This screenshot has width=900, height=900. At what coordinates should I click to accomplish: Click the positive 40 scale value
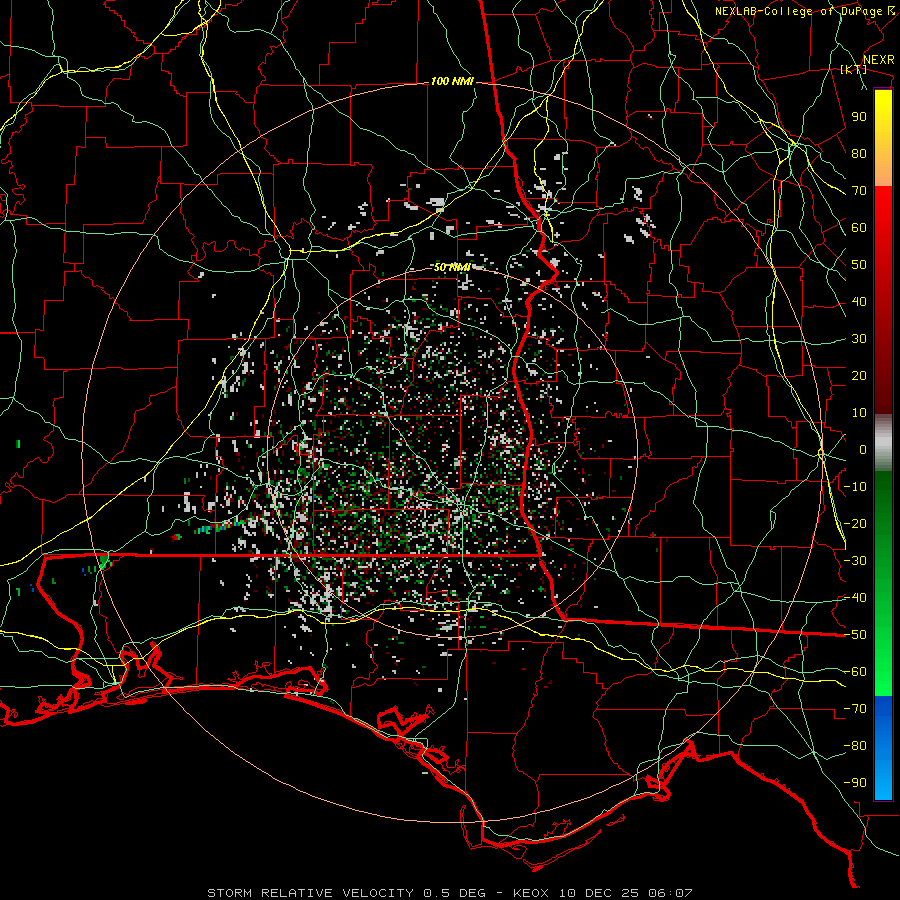point(859,302)
